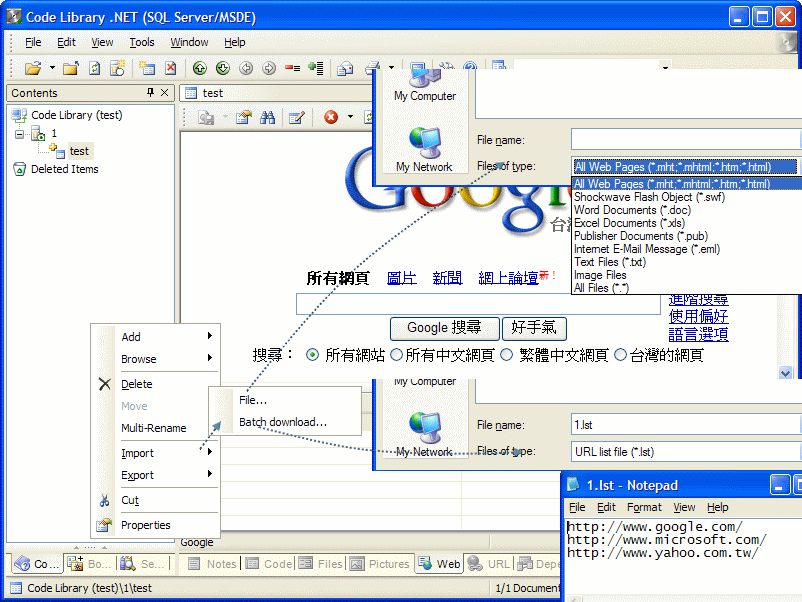Image resolution: width=802 pixels, height=602 pixels.
Task: Open the 新聞 link
Action: [447, 278]
